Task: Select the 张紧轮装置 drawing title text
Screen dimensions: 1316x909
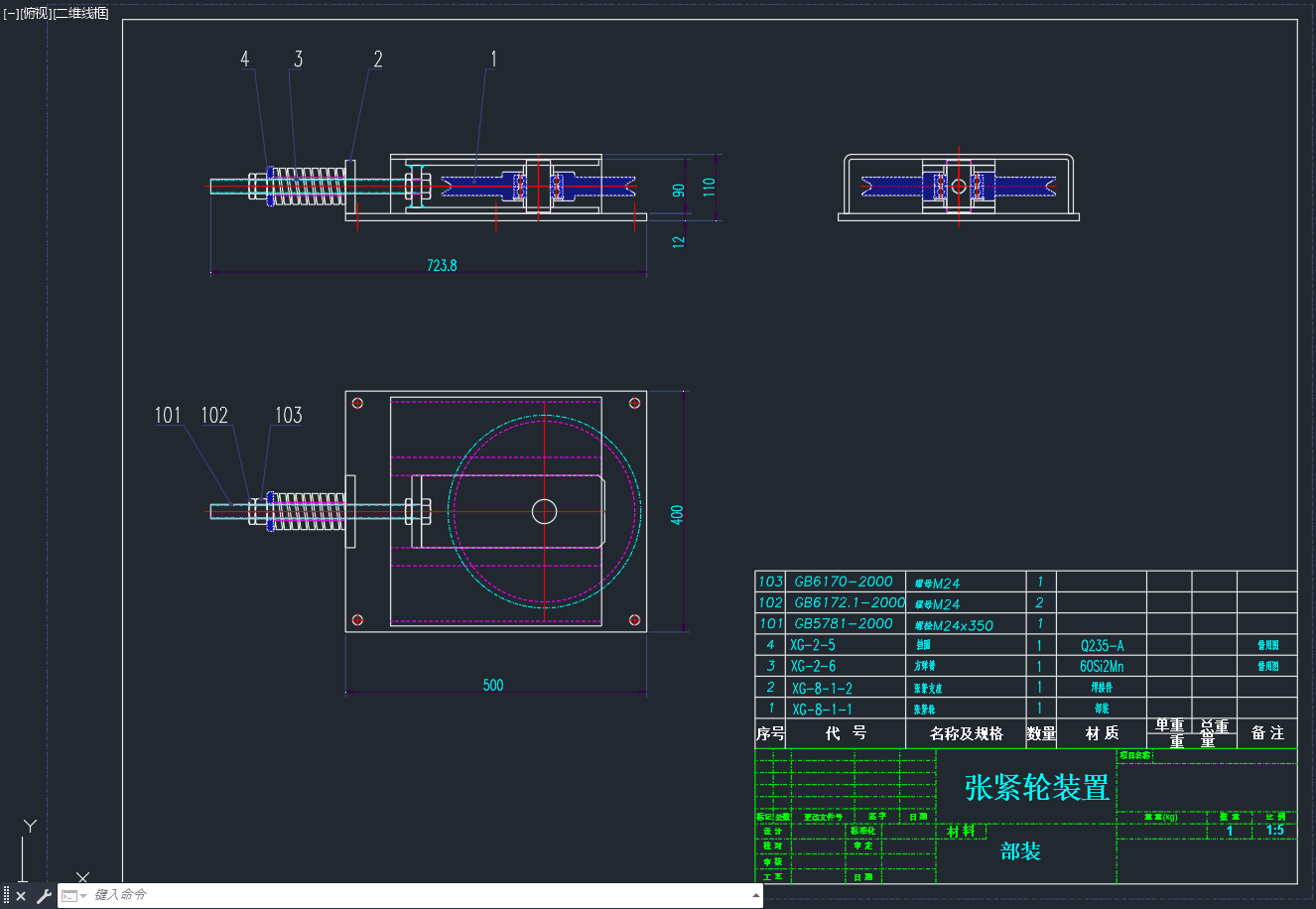Action: pos(1037,788)
